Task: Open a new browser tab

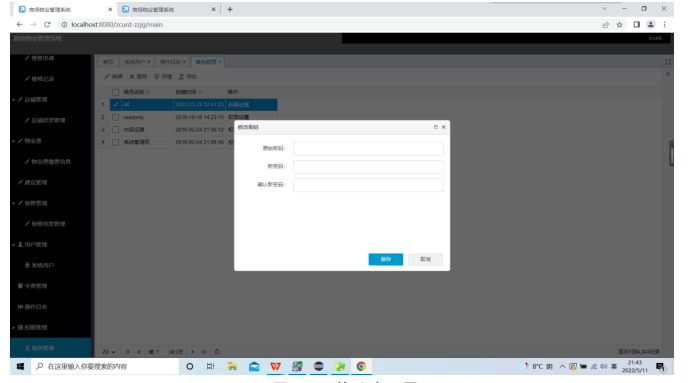Action: [x=230, y=9]
